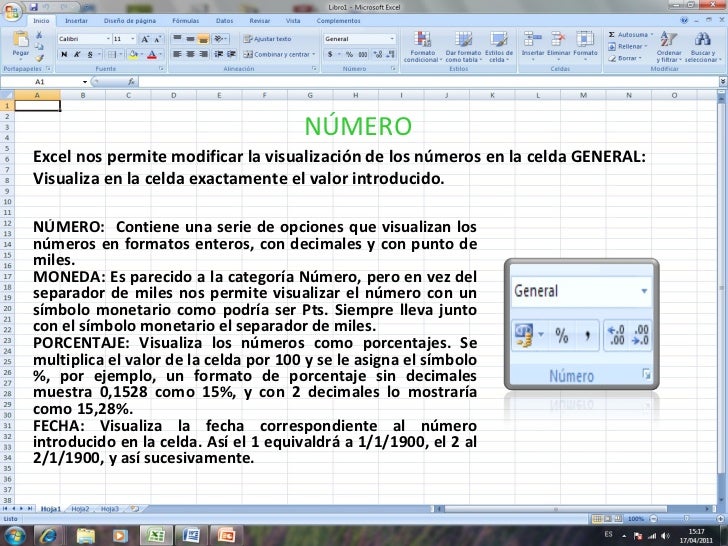
Task: Switch to Page Layout view in status bar
Action: pyautogui.click(x=608, y=519)
